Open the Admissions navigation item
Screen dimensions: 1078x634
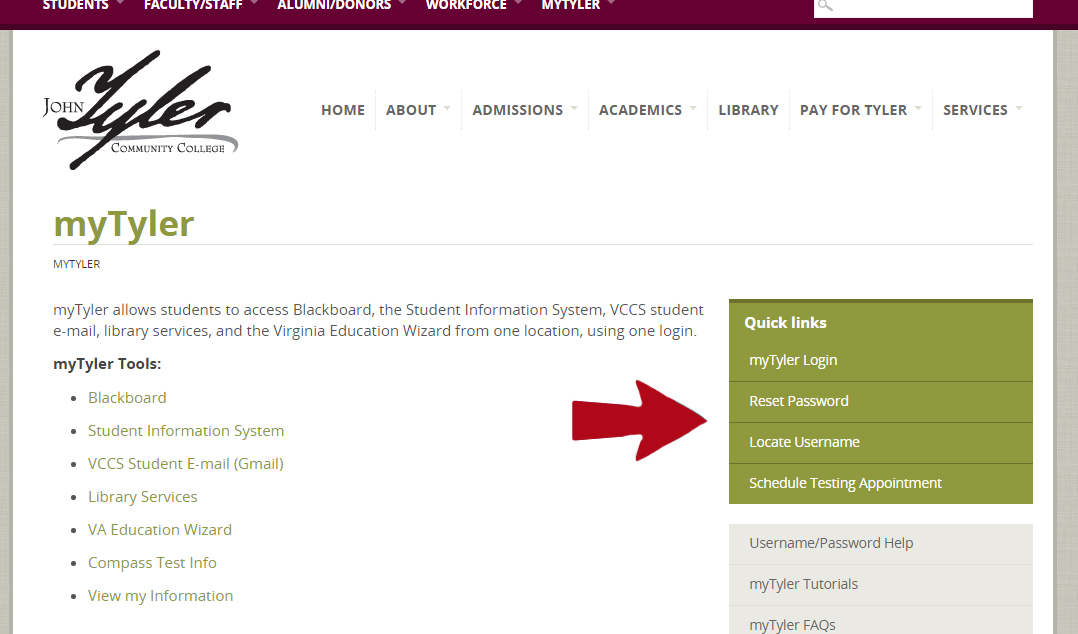tap(518, 110)
